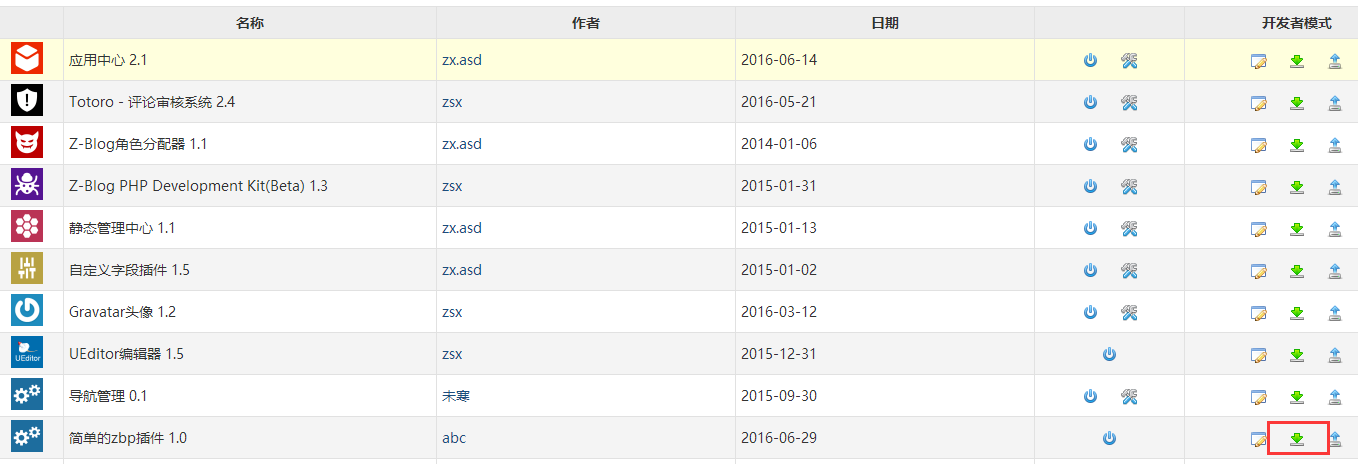Toggle power icon for UEditor编辑器 1.5

click(x=1109, y=355)
